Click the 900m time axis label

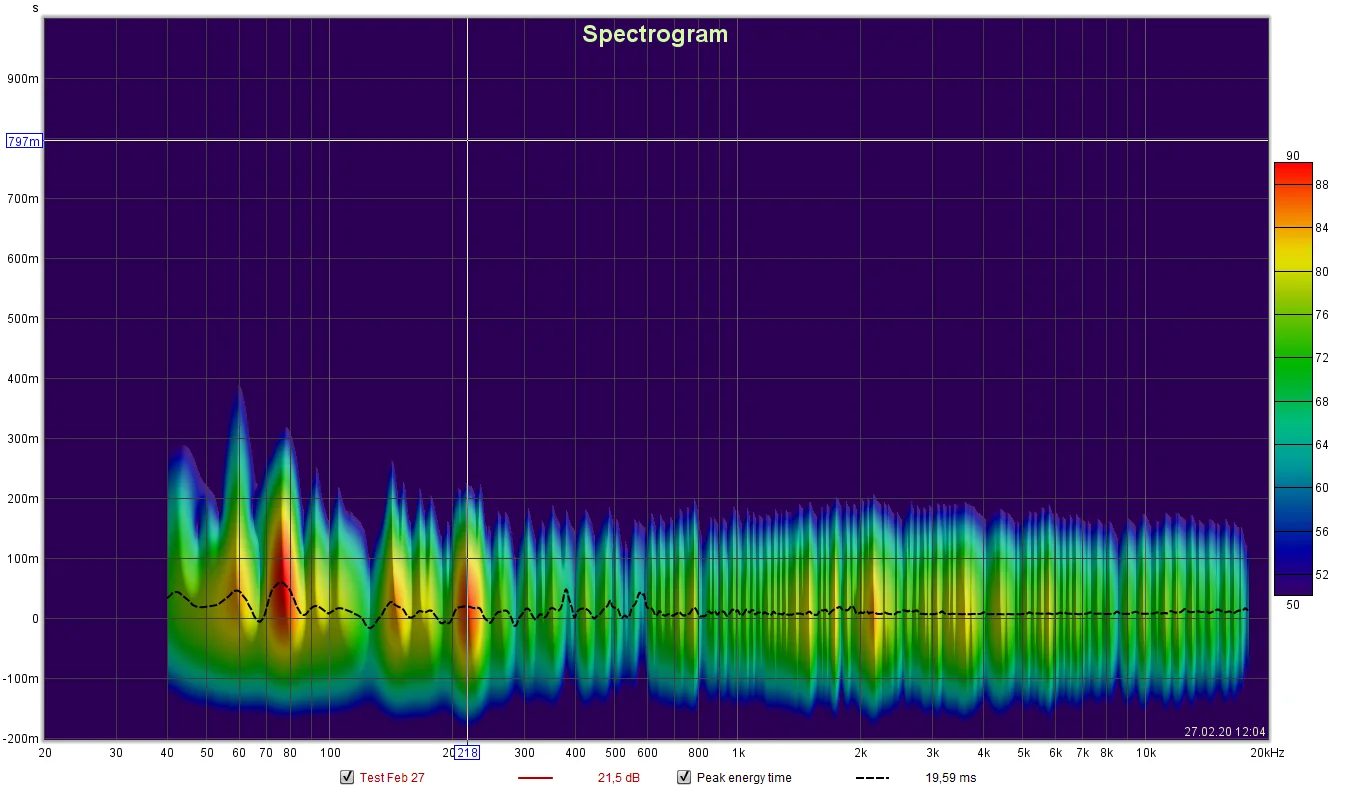(x=23, y=79)
